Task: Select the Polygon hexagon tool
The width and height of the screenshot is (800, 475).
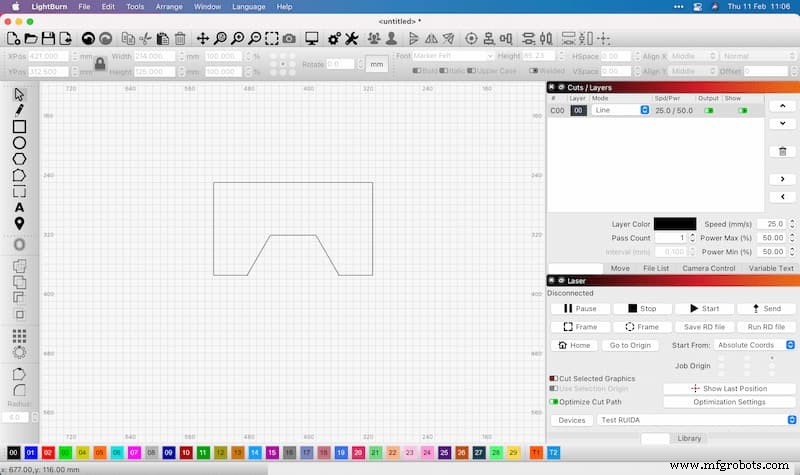Action: pyautogui.click(x=19, y=159)
